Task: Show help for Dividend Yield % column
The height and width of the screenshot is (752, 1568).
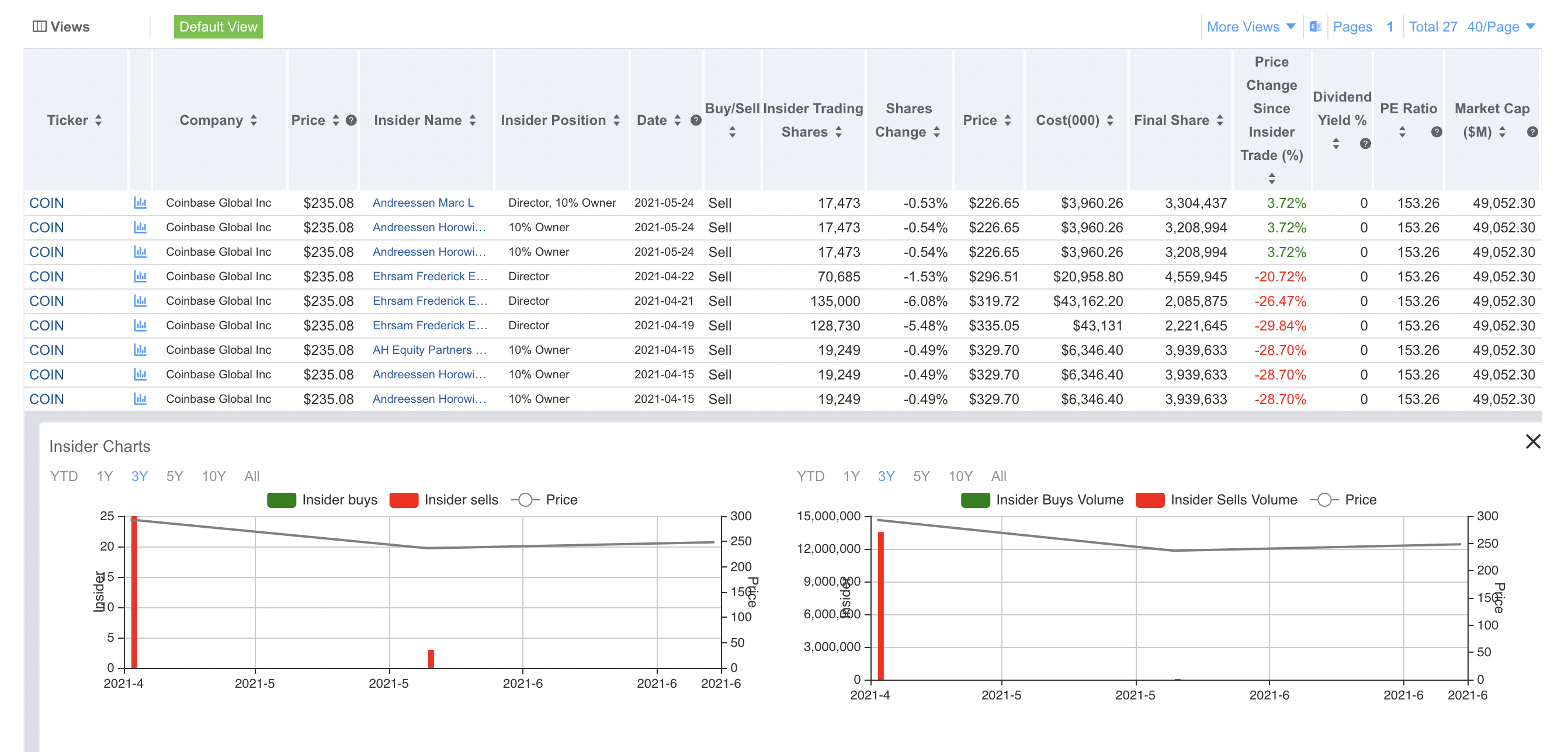Action: 1365,144
